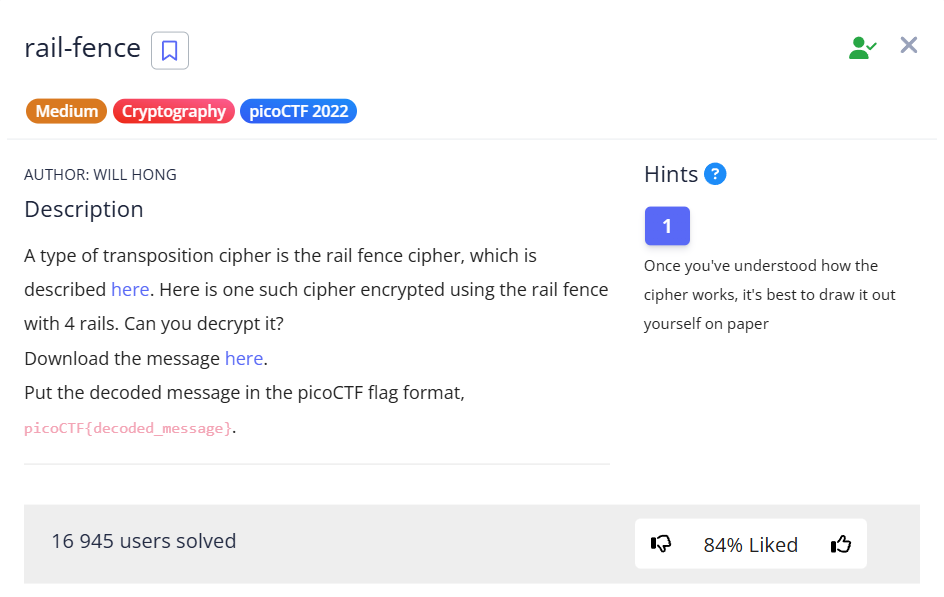Click the rail-fence challenge title
This screenshot has height=597, width=944.
tap(82, 47)
